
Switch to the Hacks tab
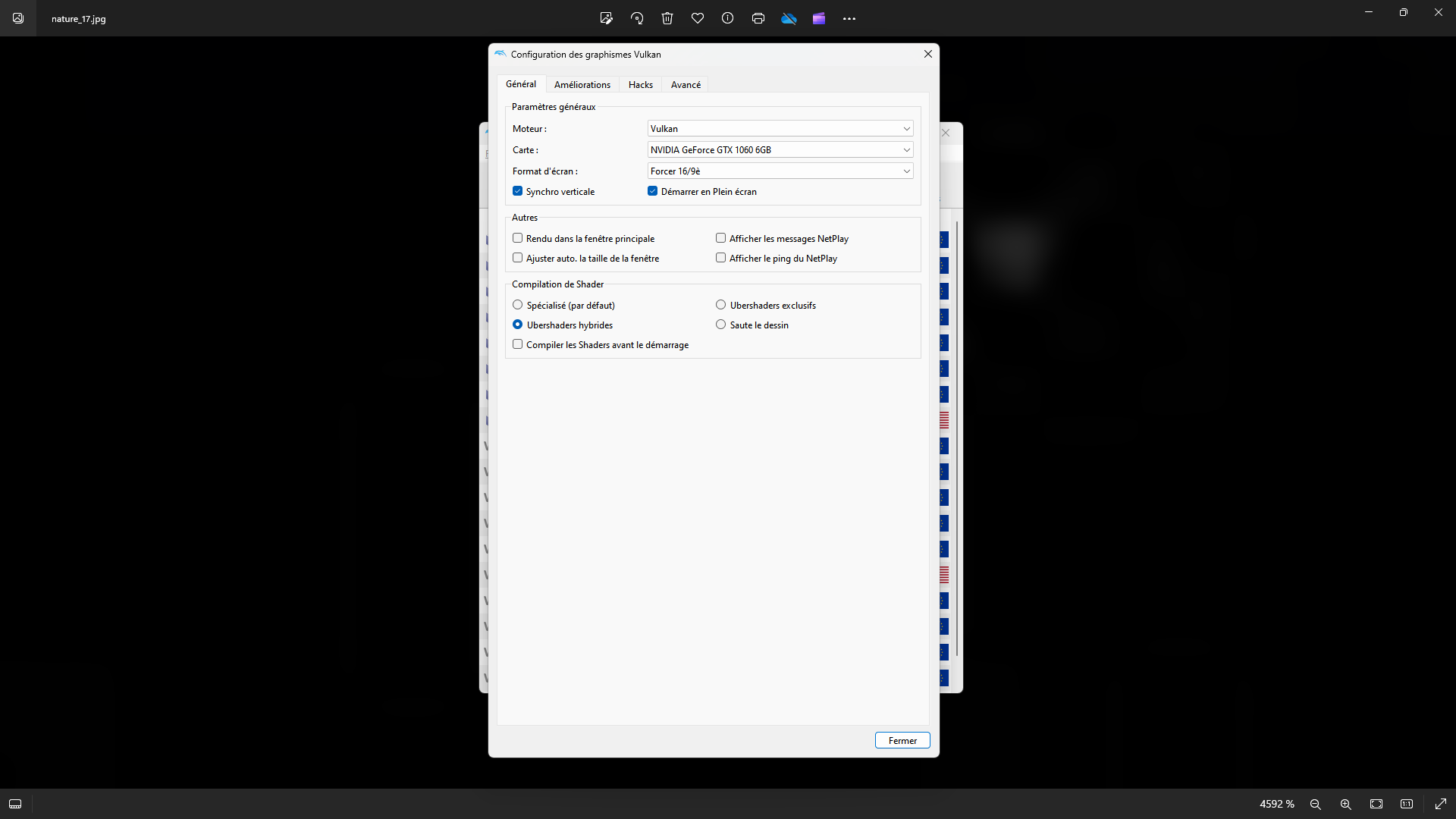[641, 85]
